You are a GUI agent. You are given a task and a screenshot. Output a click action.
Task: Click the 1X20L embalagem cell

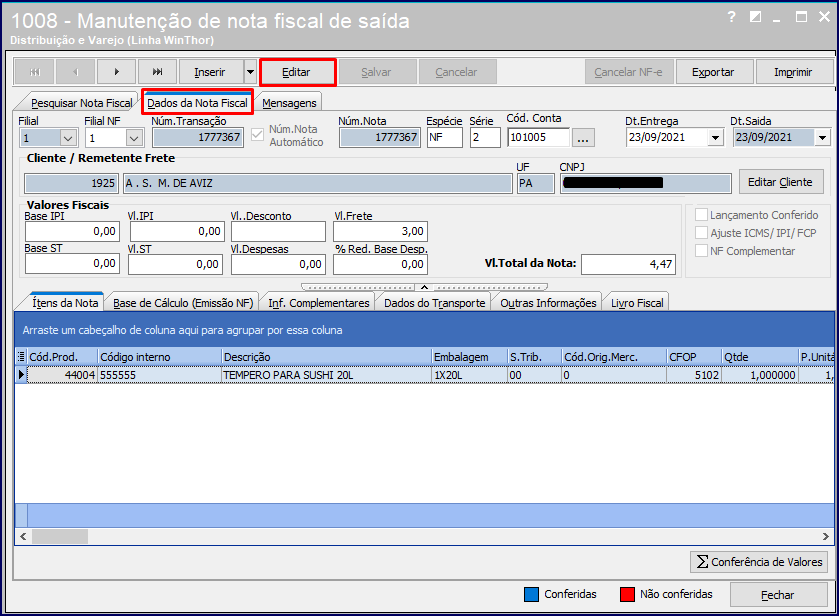[469, 375]
